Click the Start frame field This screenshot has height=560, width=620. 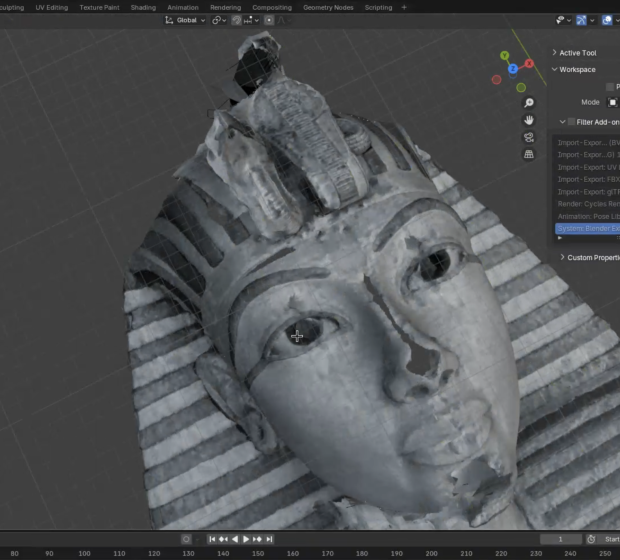click(611, 539)
